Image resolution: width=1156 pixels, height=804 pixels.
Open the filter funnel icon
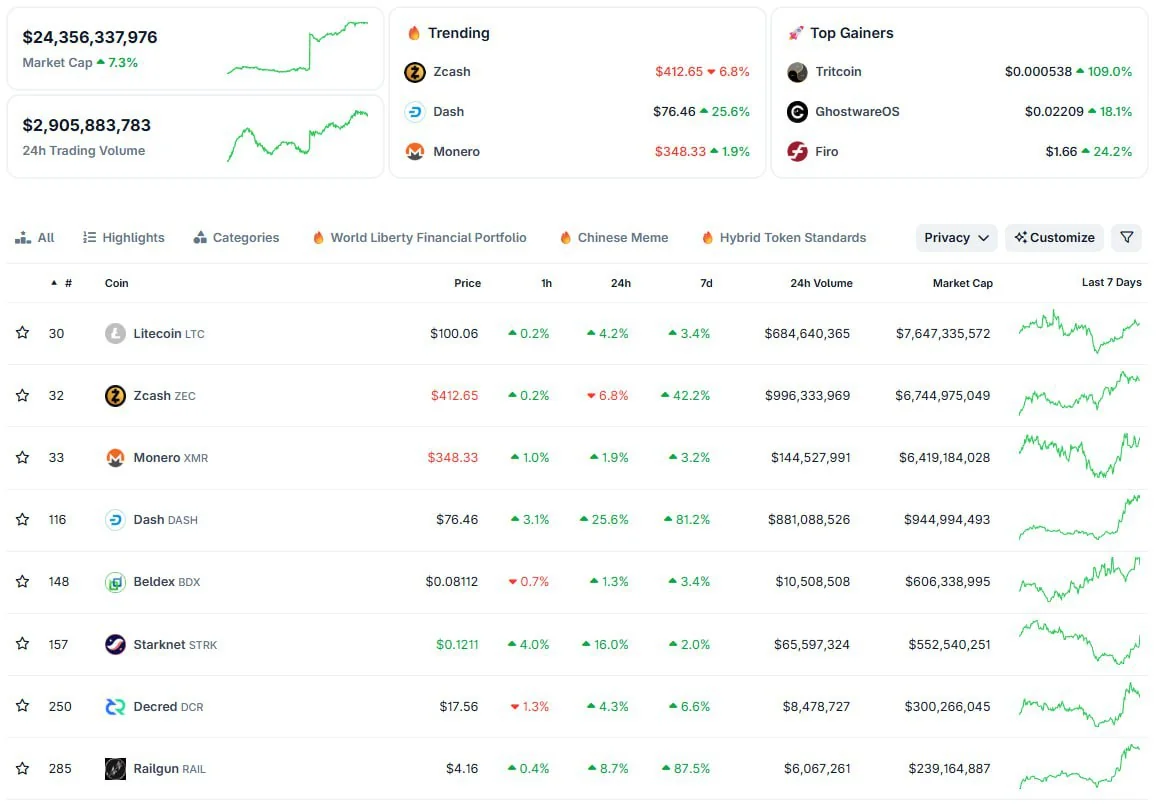[x=1126, y=238]
